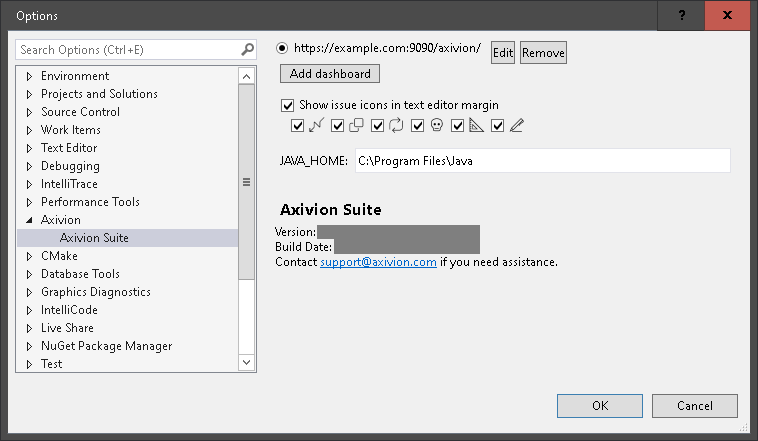Image resolution: width=758 pixels, height=441 pixels.
Task: Expand the Performance Tools node
Action: tap(29, 202)
